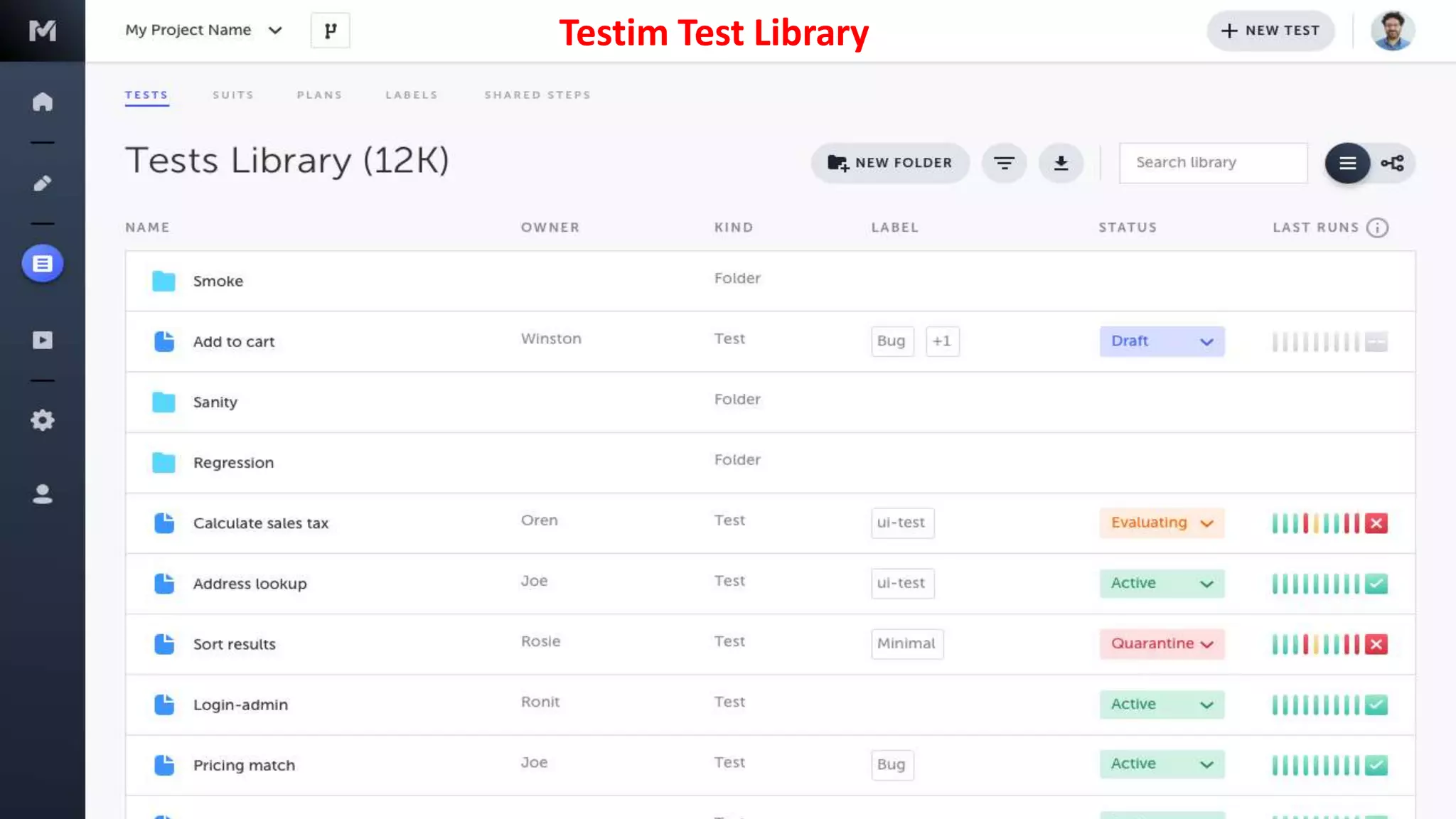Click the New Test button
Viewport: 1456px width, 819px height.
tap(1270, 31)
